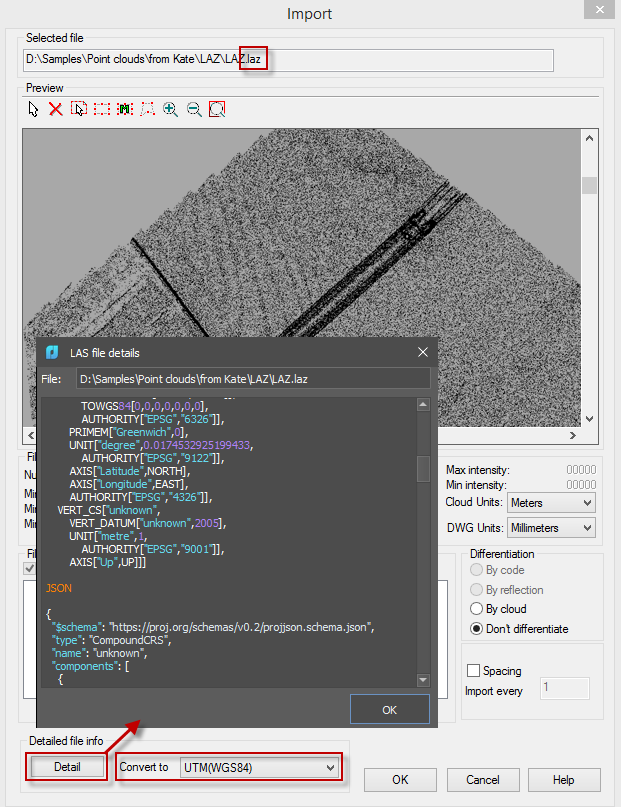The height and width of the screenshot is (807, 621).
Task: Select the polygon selection tool
Action: pos(148,109)
